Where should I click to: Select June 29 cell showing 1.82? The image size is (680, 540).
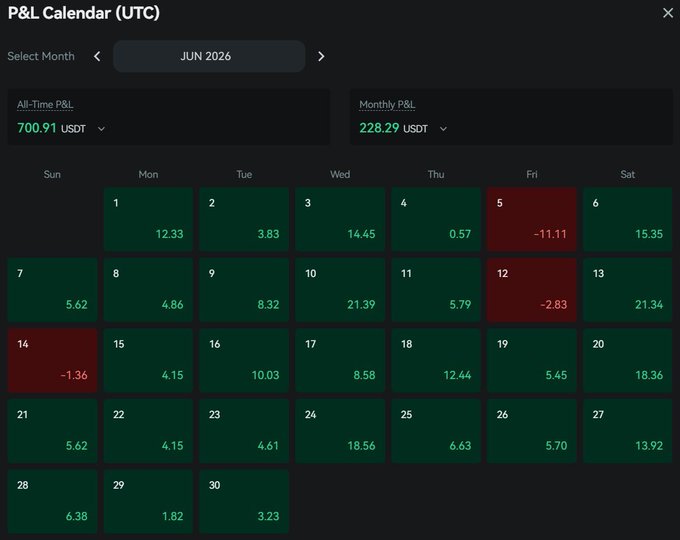click(x=148, y=501)
